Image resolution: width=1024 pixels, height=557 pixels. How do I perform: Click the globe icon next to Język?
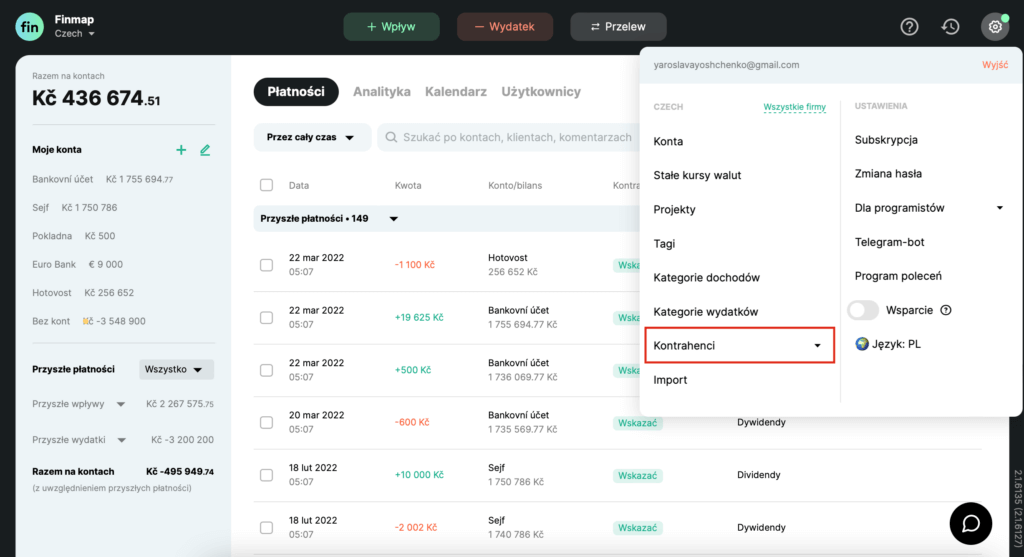tap(861, 344)
